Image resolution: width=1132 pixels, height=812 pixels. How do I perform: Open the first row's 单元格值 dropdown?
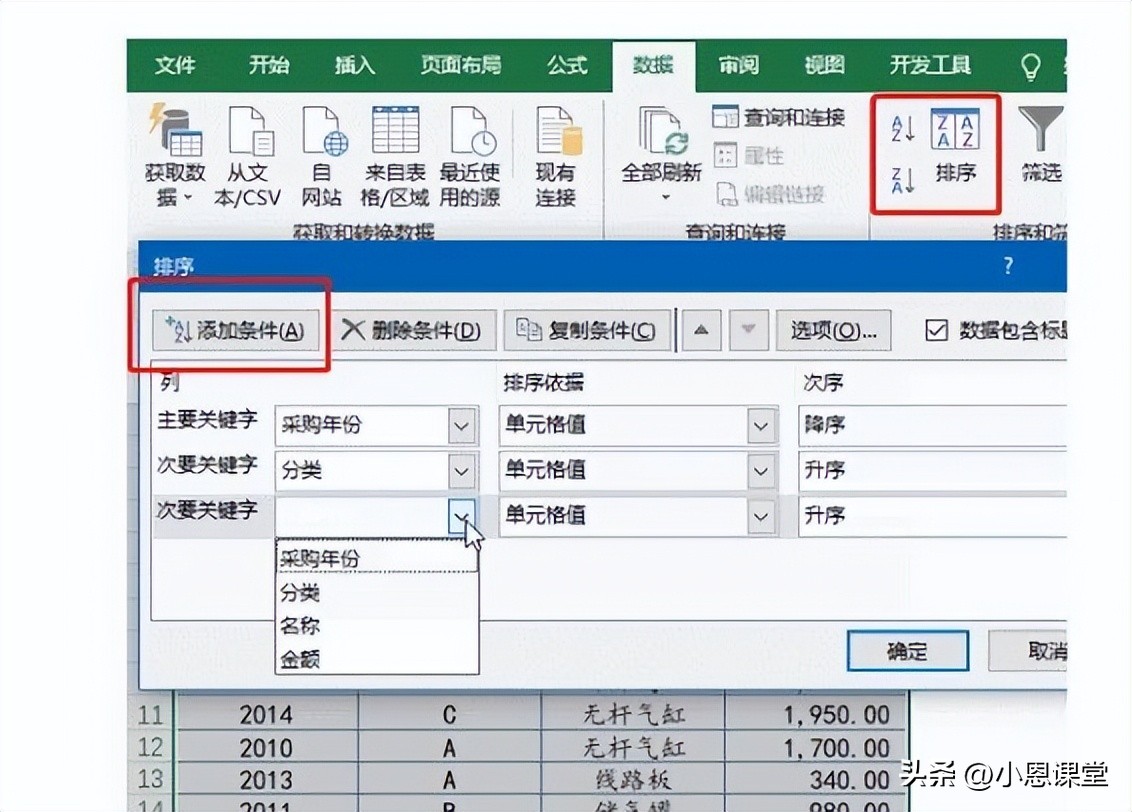tap(762, 425)
